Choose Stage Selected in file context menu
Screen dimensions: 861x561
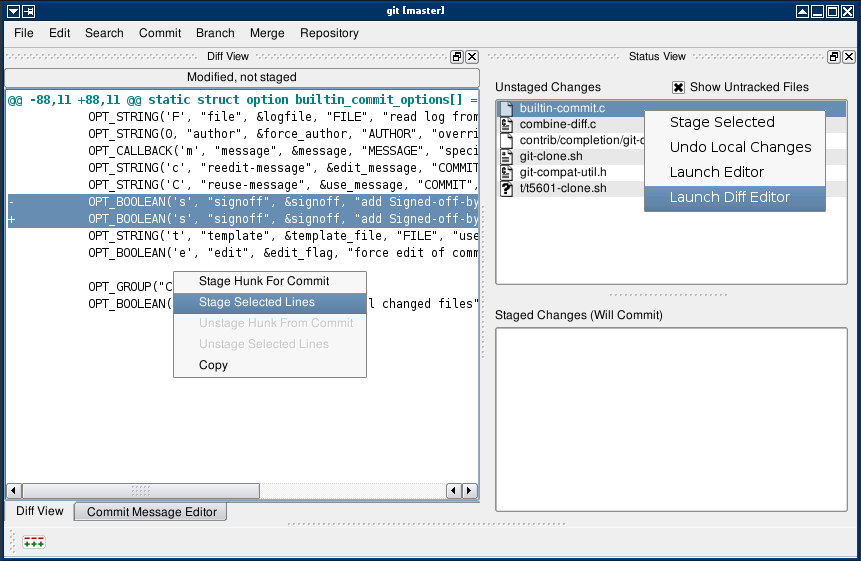tap(735, 122)
